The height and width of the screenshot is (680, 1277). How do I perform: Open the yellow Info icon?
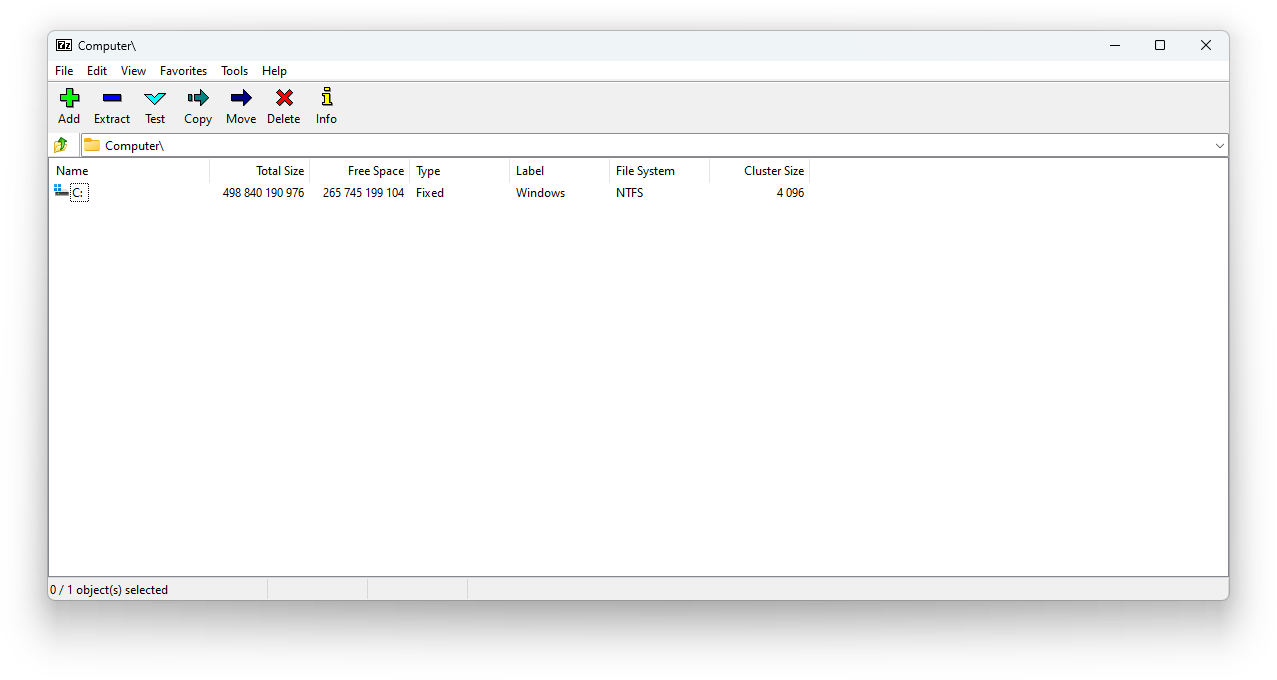tap(326, 98)
